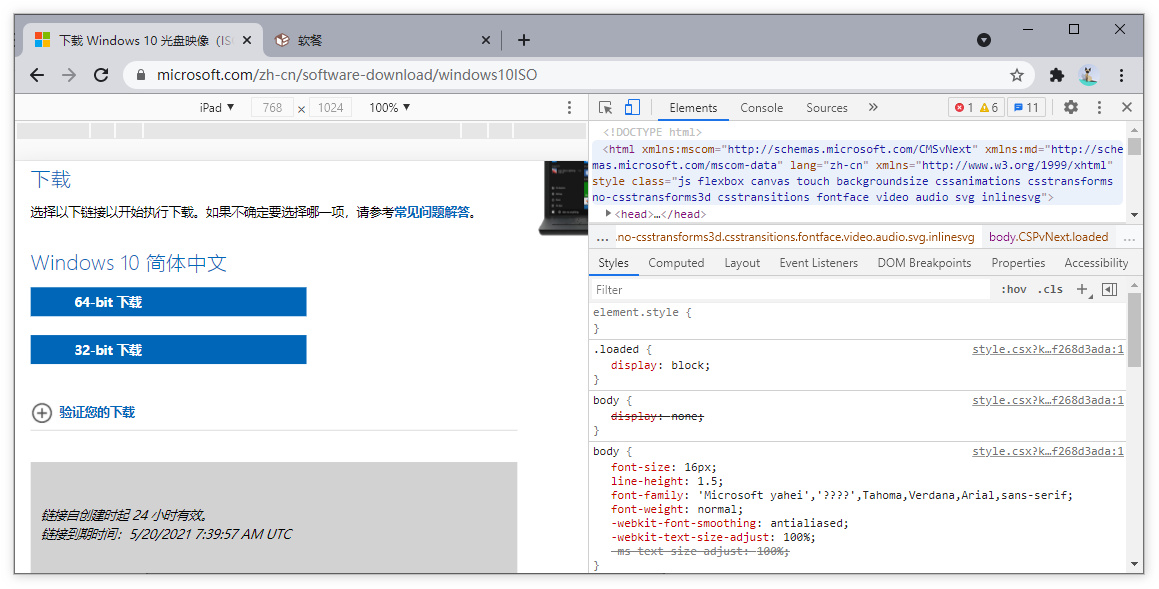This screenshot has height=589, width=1159.
Task: Open the 100% zoom level dropdown
Action: pyautogui.click(x=388, y=107)
